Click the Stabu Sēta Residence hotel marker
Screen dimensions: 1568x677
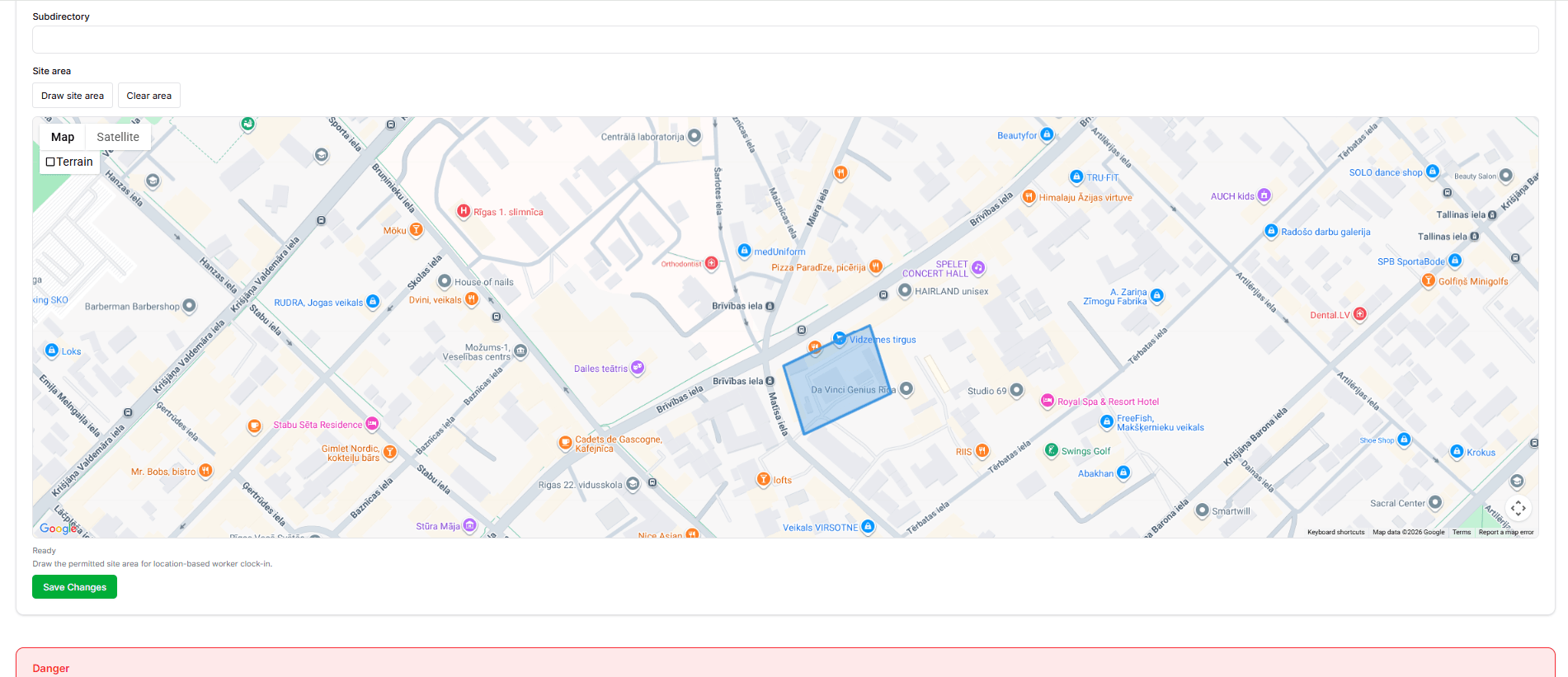[372, 424]
